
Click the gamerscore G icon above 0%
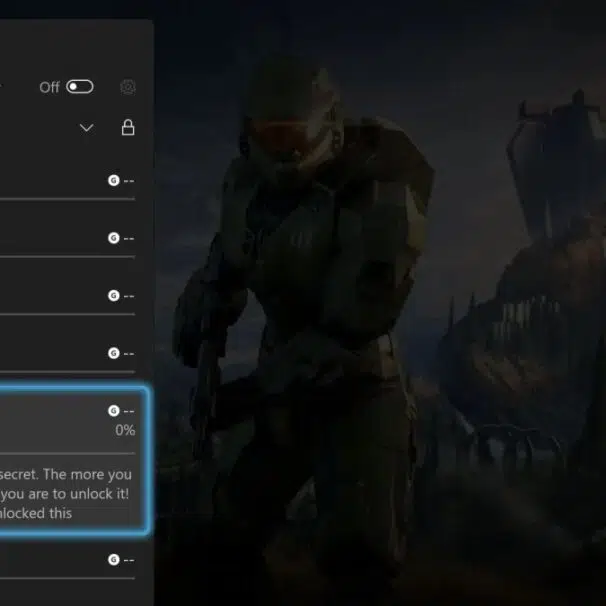point(114,410)
